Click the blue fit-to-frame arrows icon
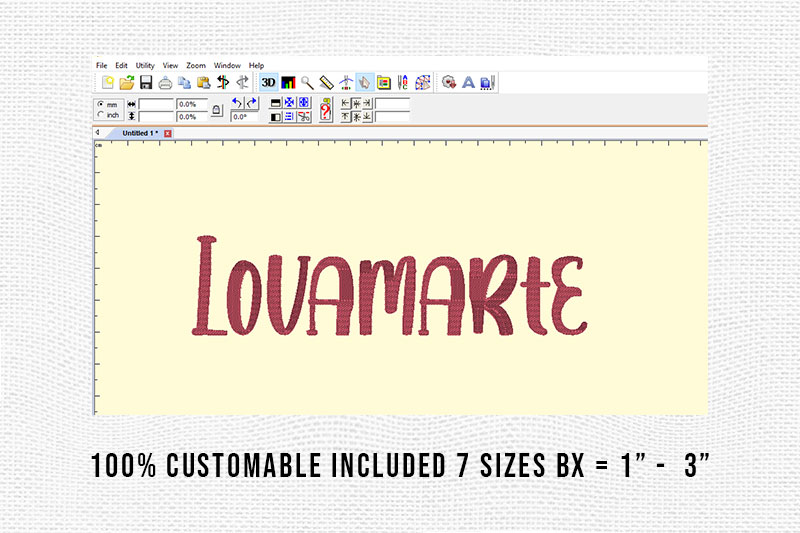The height and width of the screenshot is (533, 800). 304,103
